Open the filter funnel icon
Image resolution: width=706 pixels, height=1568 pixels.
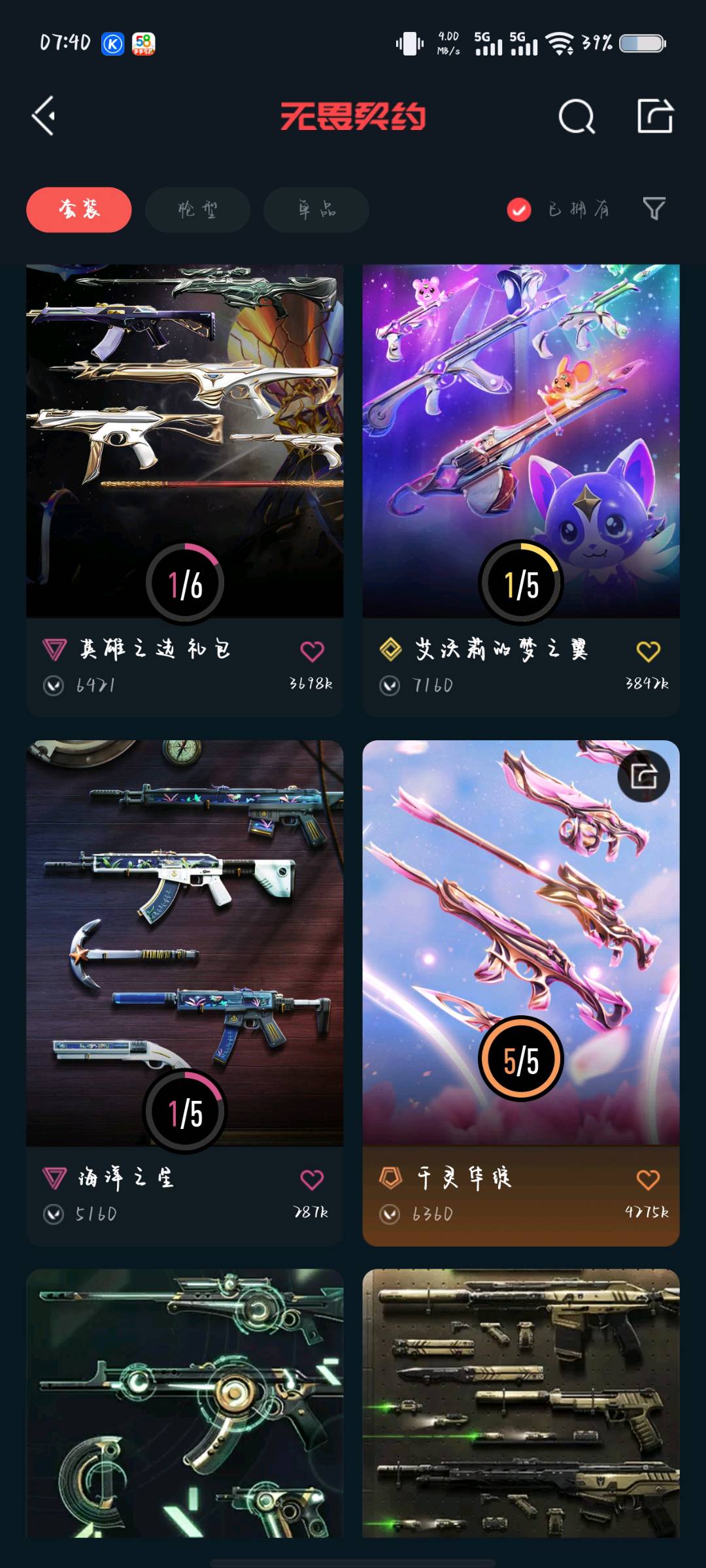(654, 209)
